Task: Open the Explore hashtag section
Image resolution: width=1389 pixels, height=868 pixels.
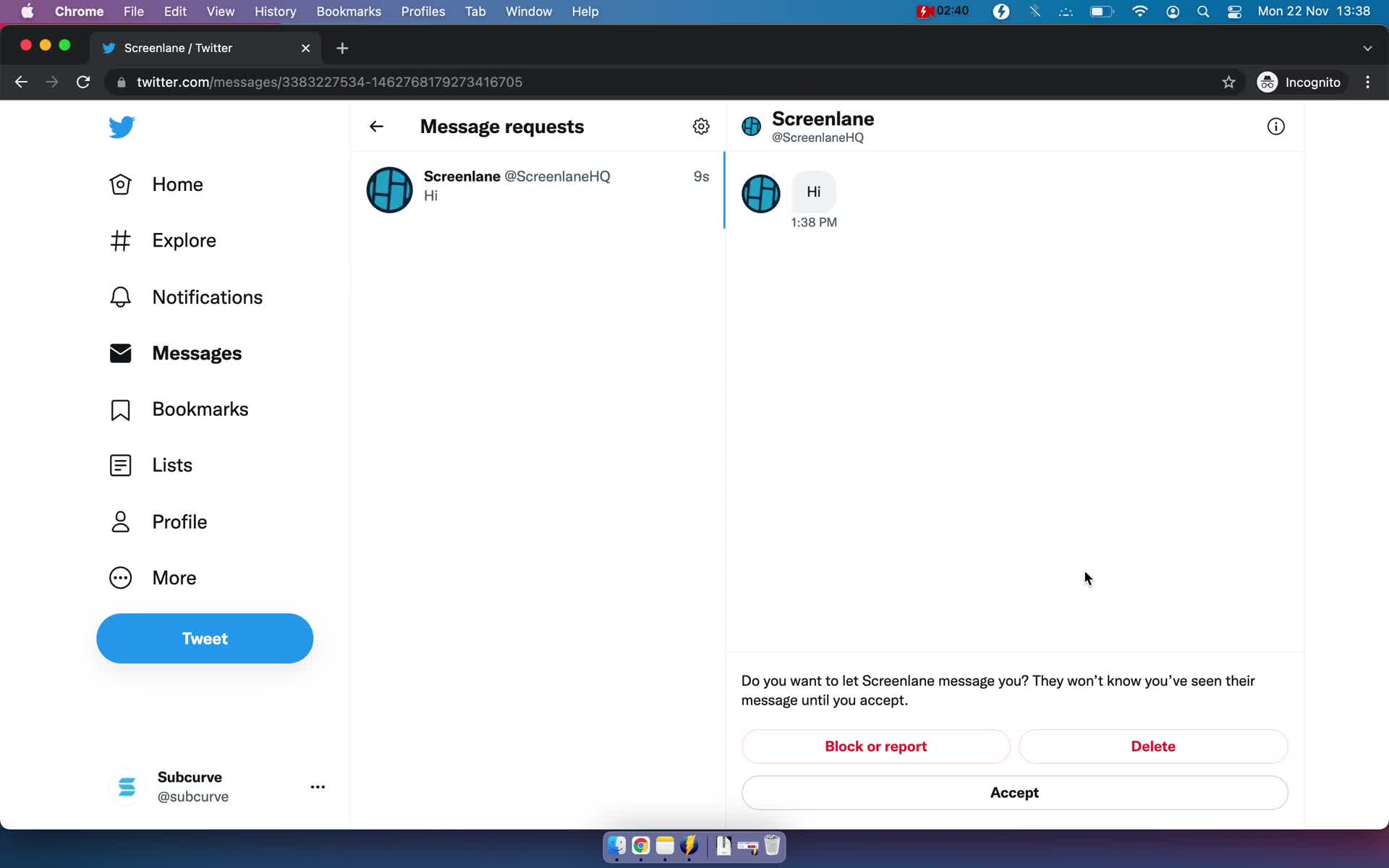Action: pyautogui.click(x=183, y=240)
